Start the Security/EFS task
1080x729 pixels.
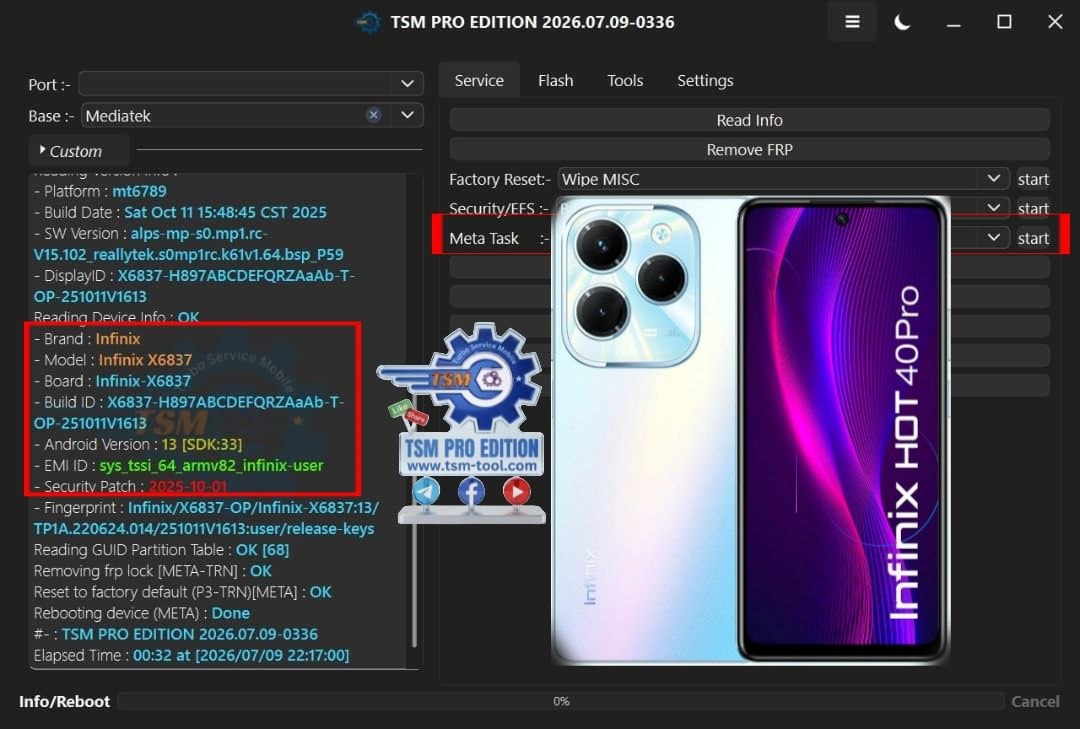(x=1033, y=208)
